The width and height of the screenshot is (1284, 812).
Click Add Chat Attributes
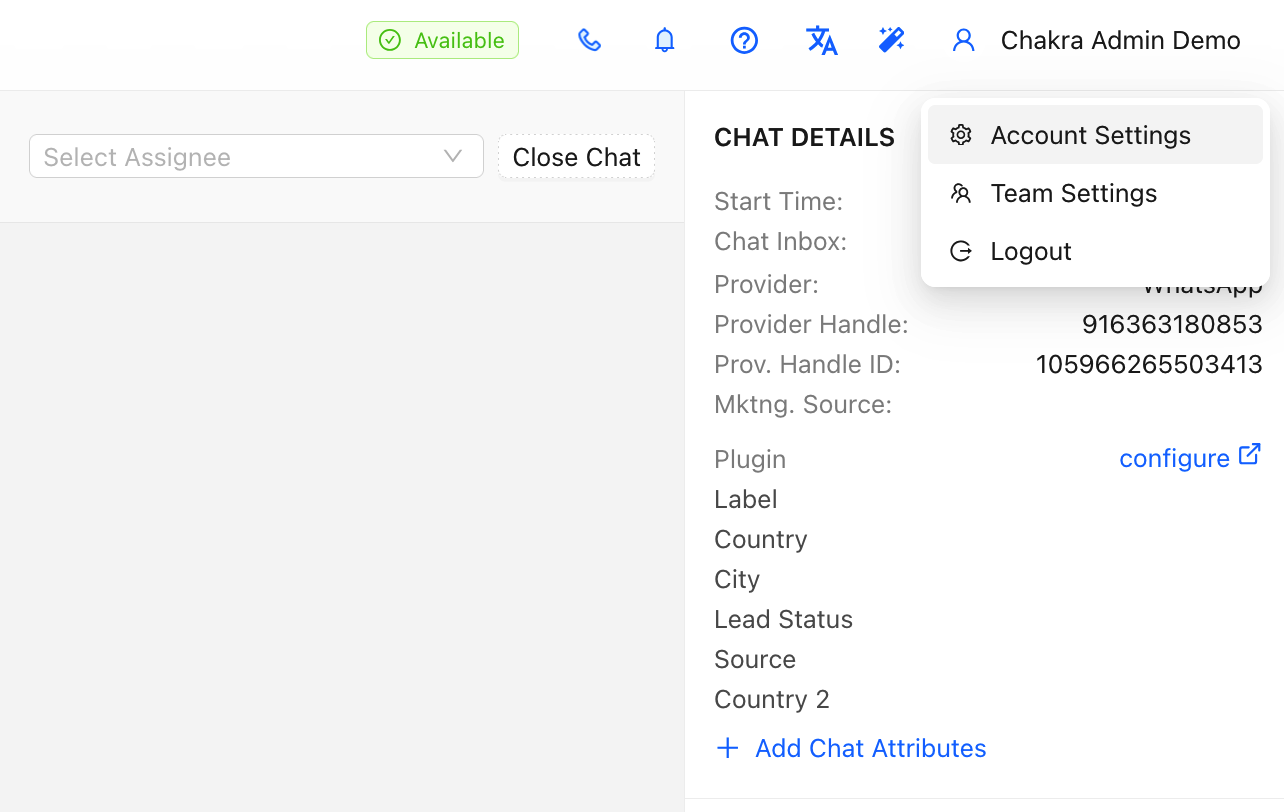tap(870, 748)
